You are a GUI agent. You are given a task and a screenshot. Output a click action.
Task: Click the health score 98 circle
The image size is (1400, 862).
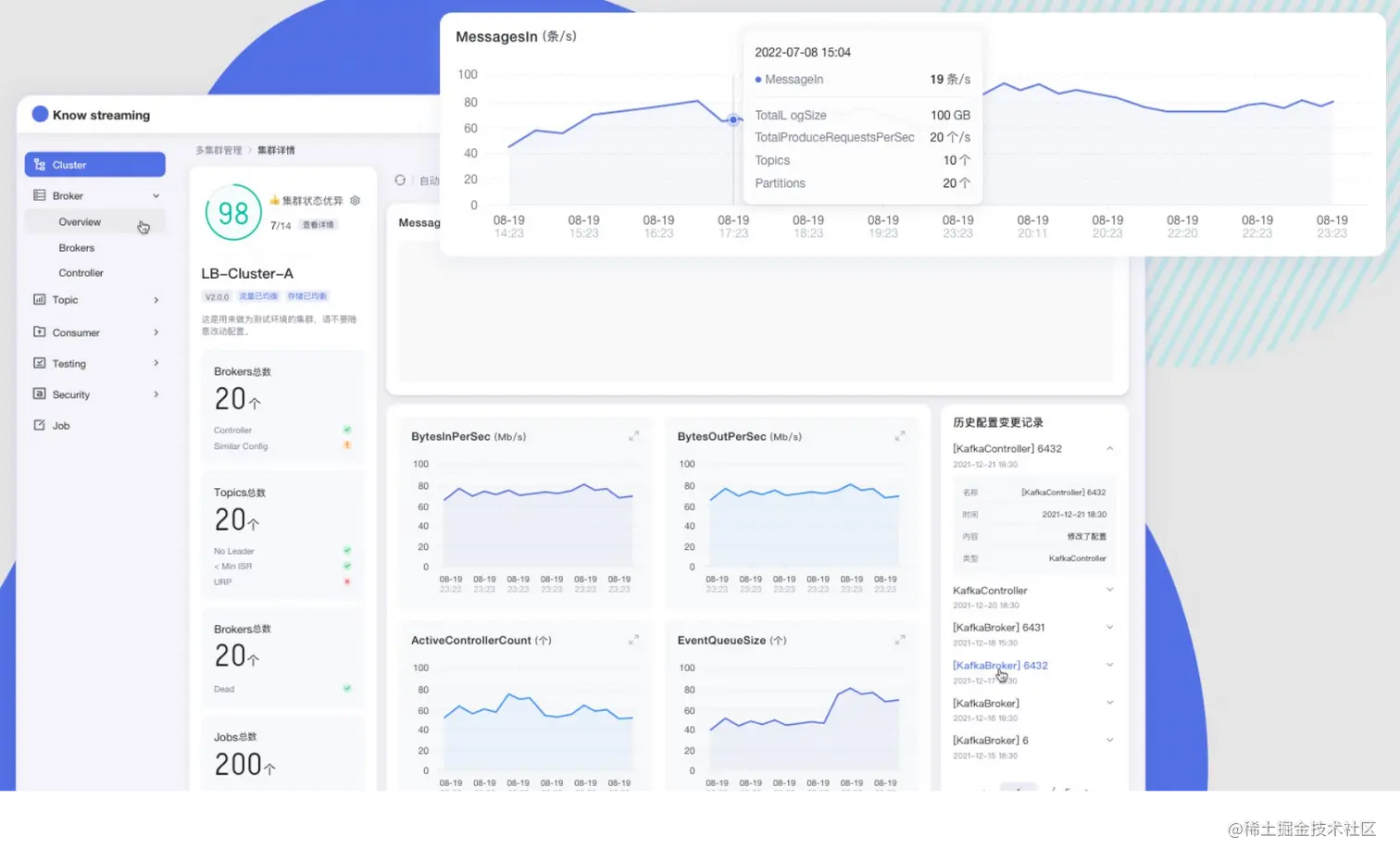(233, 213)
